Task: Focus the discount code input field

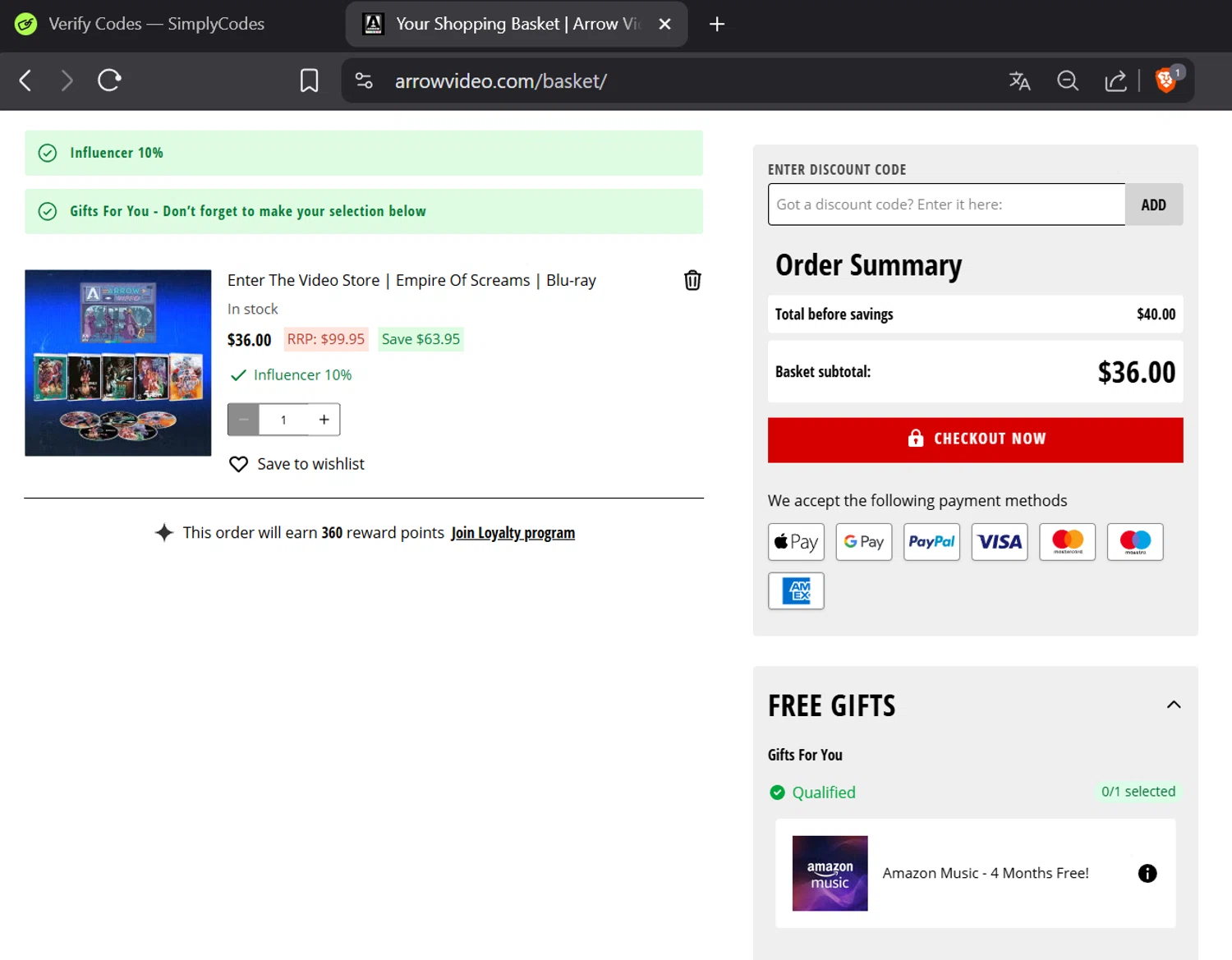Action: point(945,204)
